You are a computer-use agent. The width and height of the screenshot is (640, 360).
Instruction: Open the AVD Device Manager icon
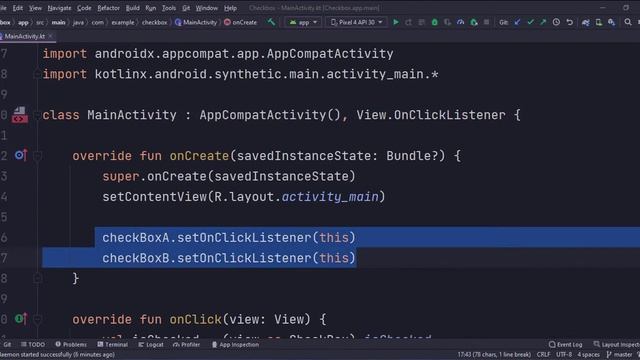click(598, 22)
